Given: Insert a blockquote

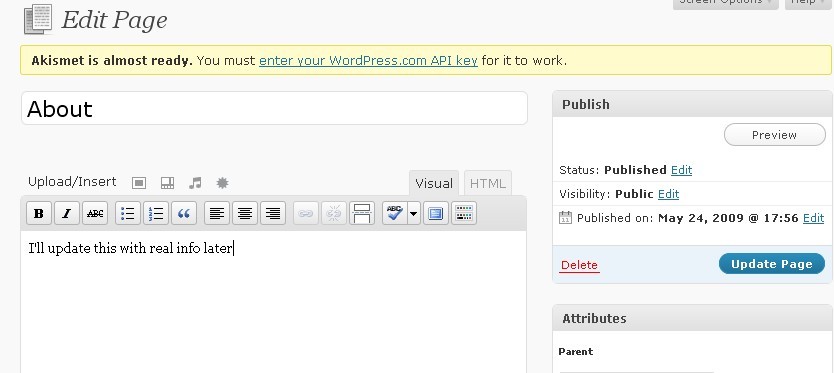Looking at the screenshot, I should click(184, 213).
